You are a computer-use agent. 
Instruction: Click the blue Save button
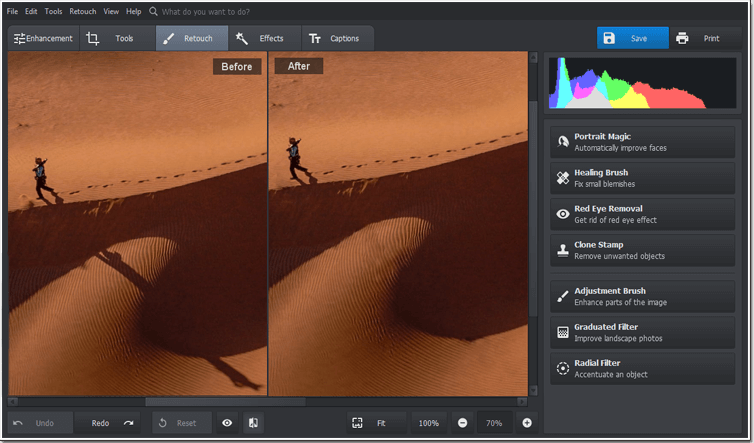pos(633,38)
